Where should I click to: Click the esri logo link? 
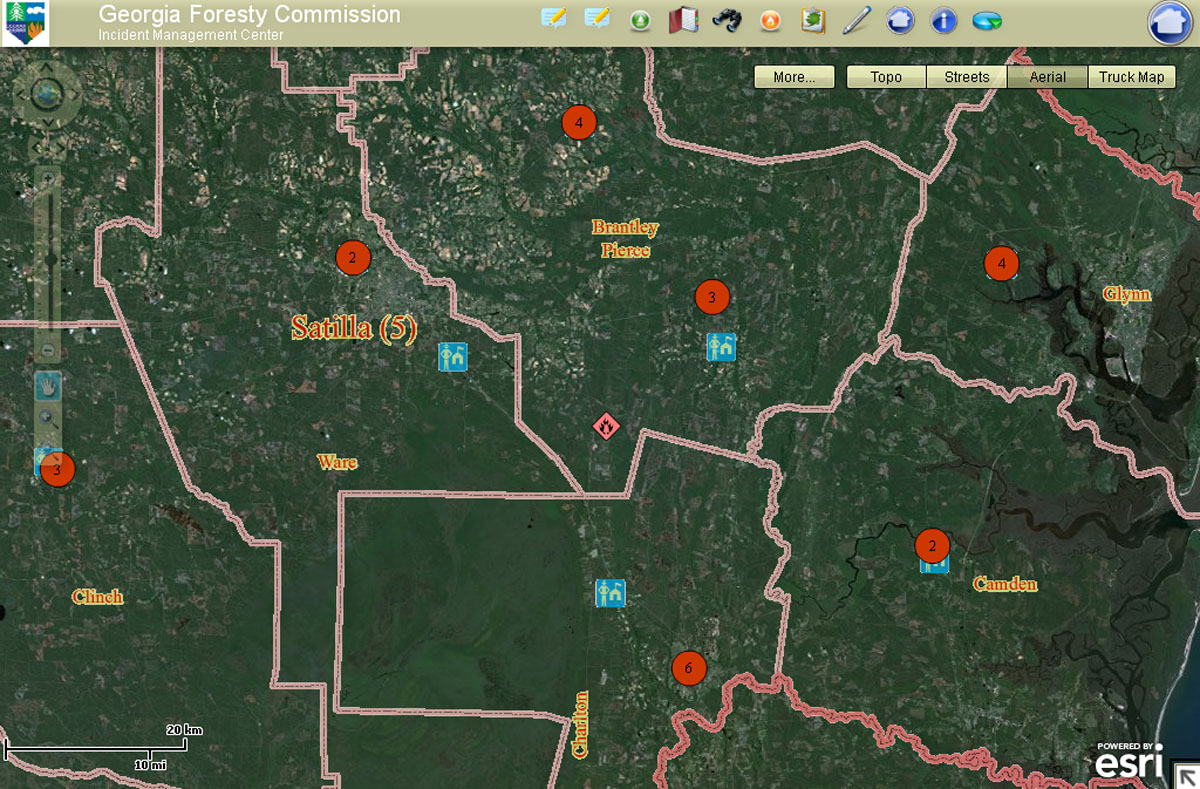1130,760
